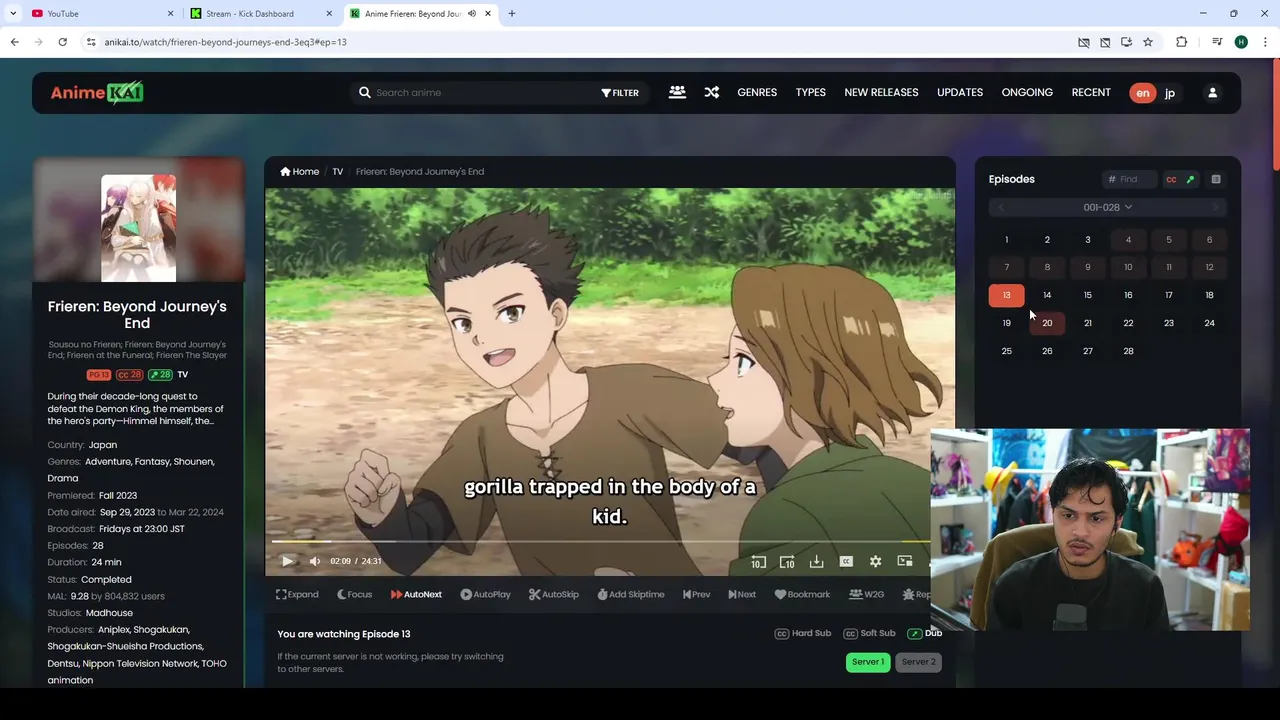This screenshot has width=1280, height=720.
Task: Focus episode Find number field
Action: [x=1130, y=179]
